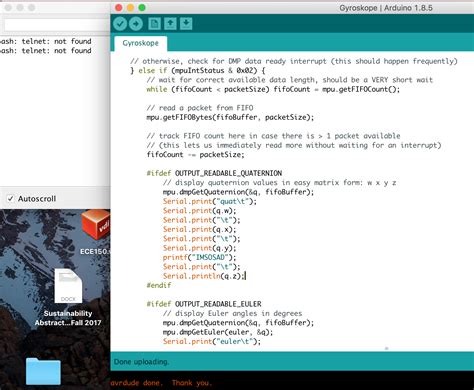
Task: Click the mpu.dmpGetEuler code line
Action: [x=218, y=332]
